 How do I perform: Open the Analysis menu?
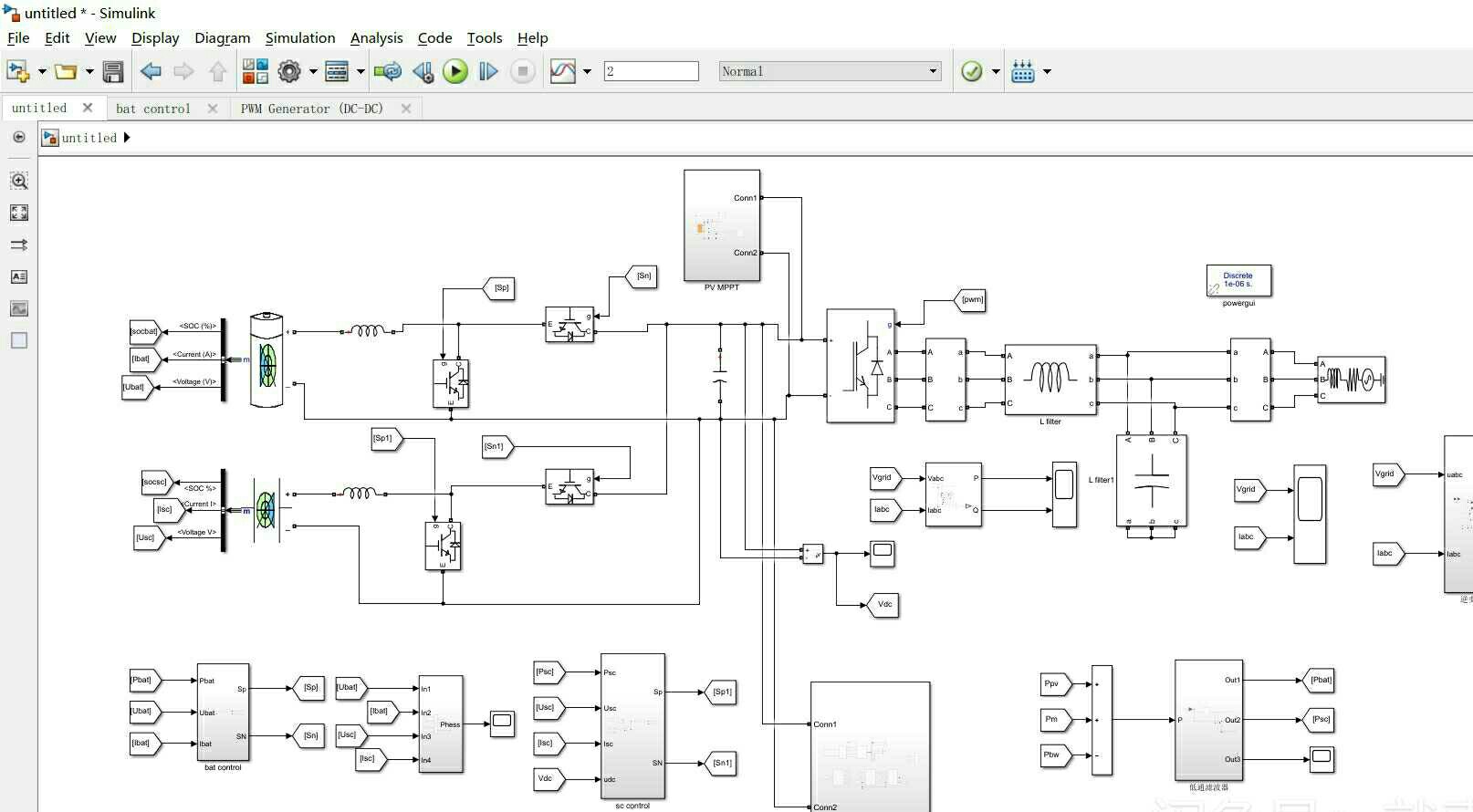376,37
